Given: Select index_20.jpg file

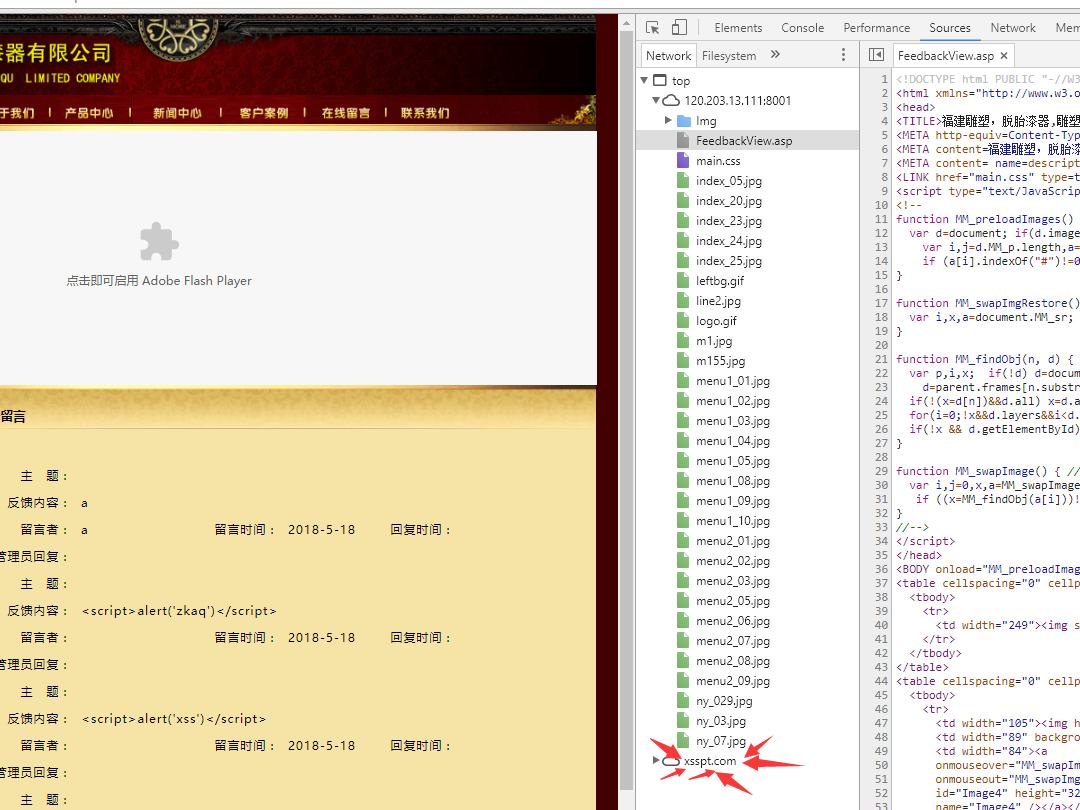Looking at the screenshot, I should pyautogui.click(x=729, y=200).
